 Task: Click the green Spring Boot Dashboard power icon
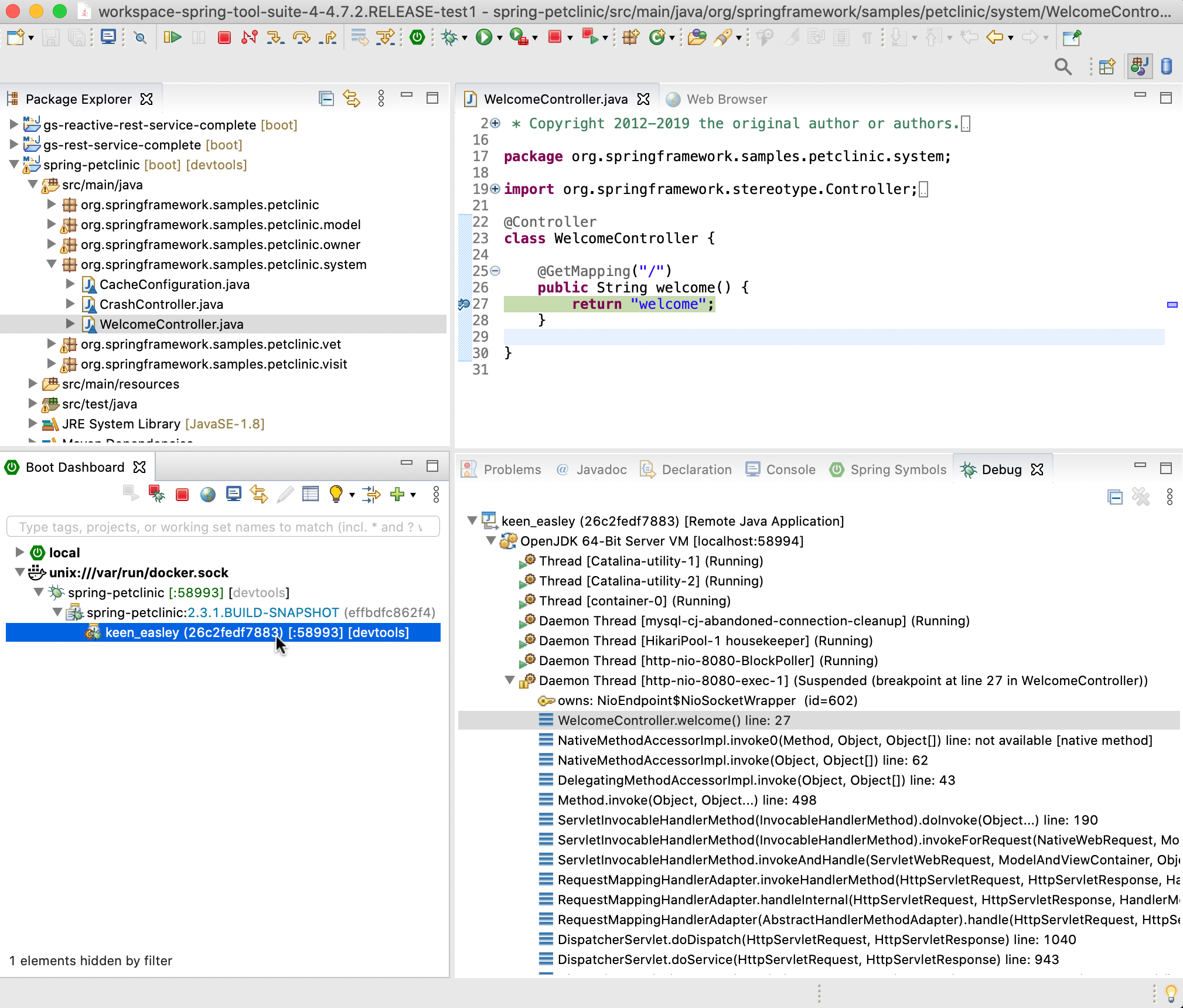click(417, 38)
